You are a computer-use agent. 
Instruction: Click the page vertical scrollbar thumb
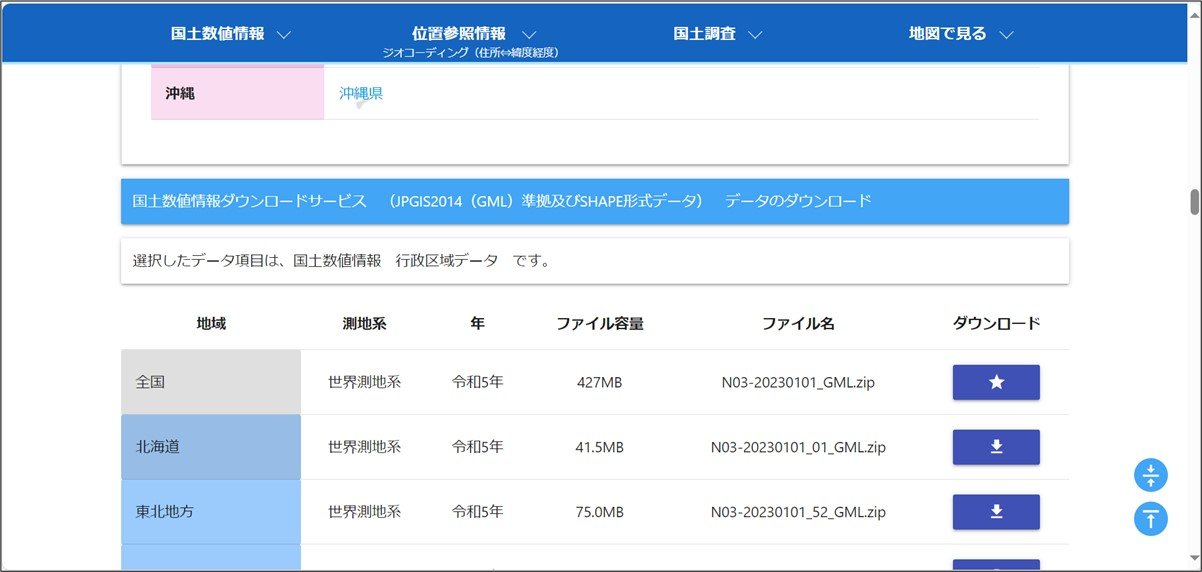(1193, 201)
